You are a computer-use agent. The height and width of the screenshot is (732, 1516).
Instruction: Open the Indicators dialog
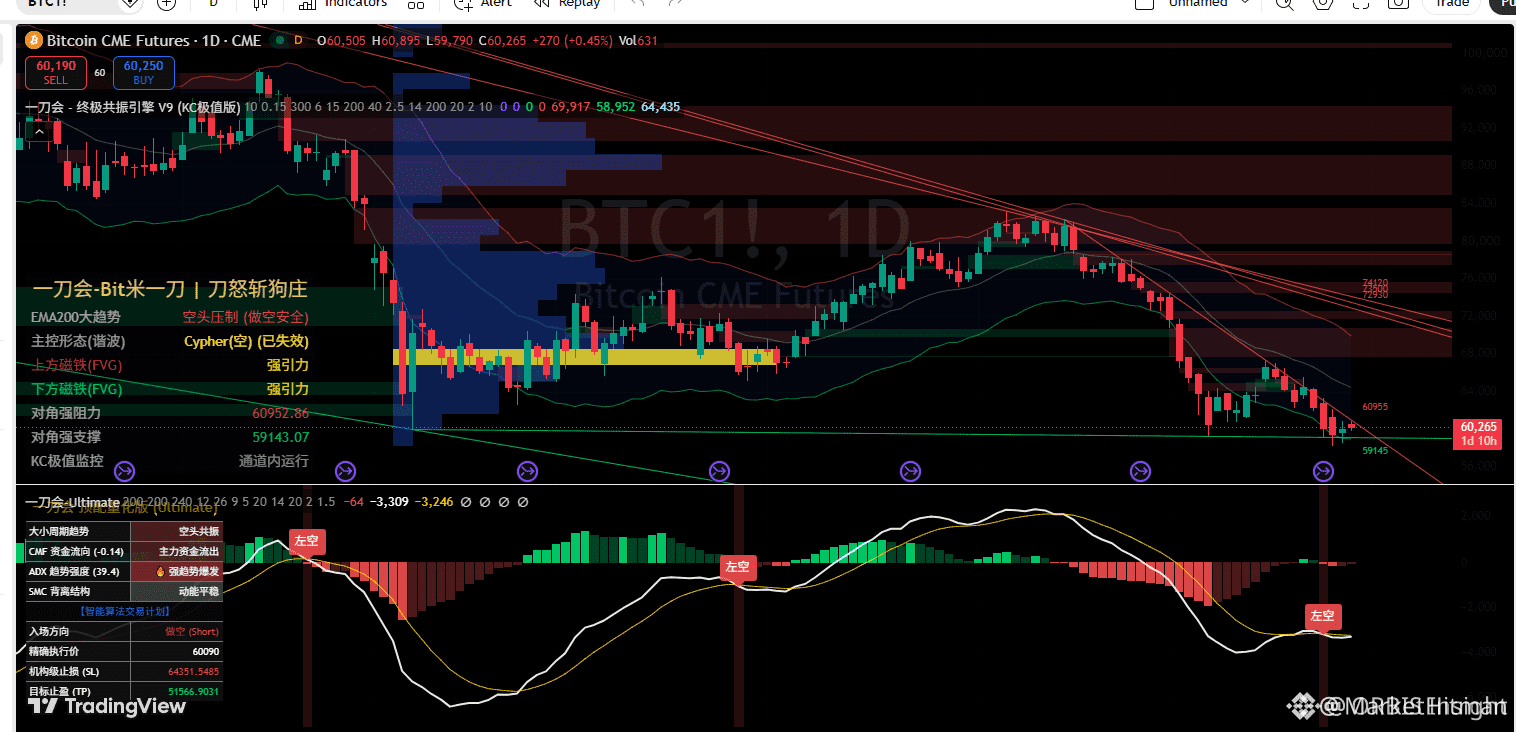coord(342,3)
